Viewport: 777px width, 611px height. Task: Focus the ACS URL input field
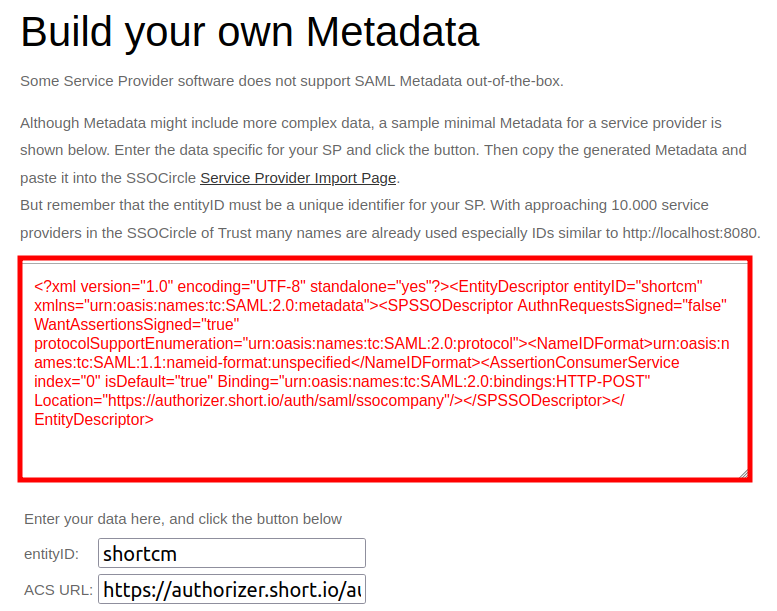pos(232,590)
